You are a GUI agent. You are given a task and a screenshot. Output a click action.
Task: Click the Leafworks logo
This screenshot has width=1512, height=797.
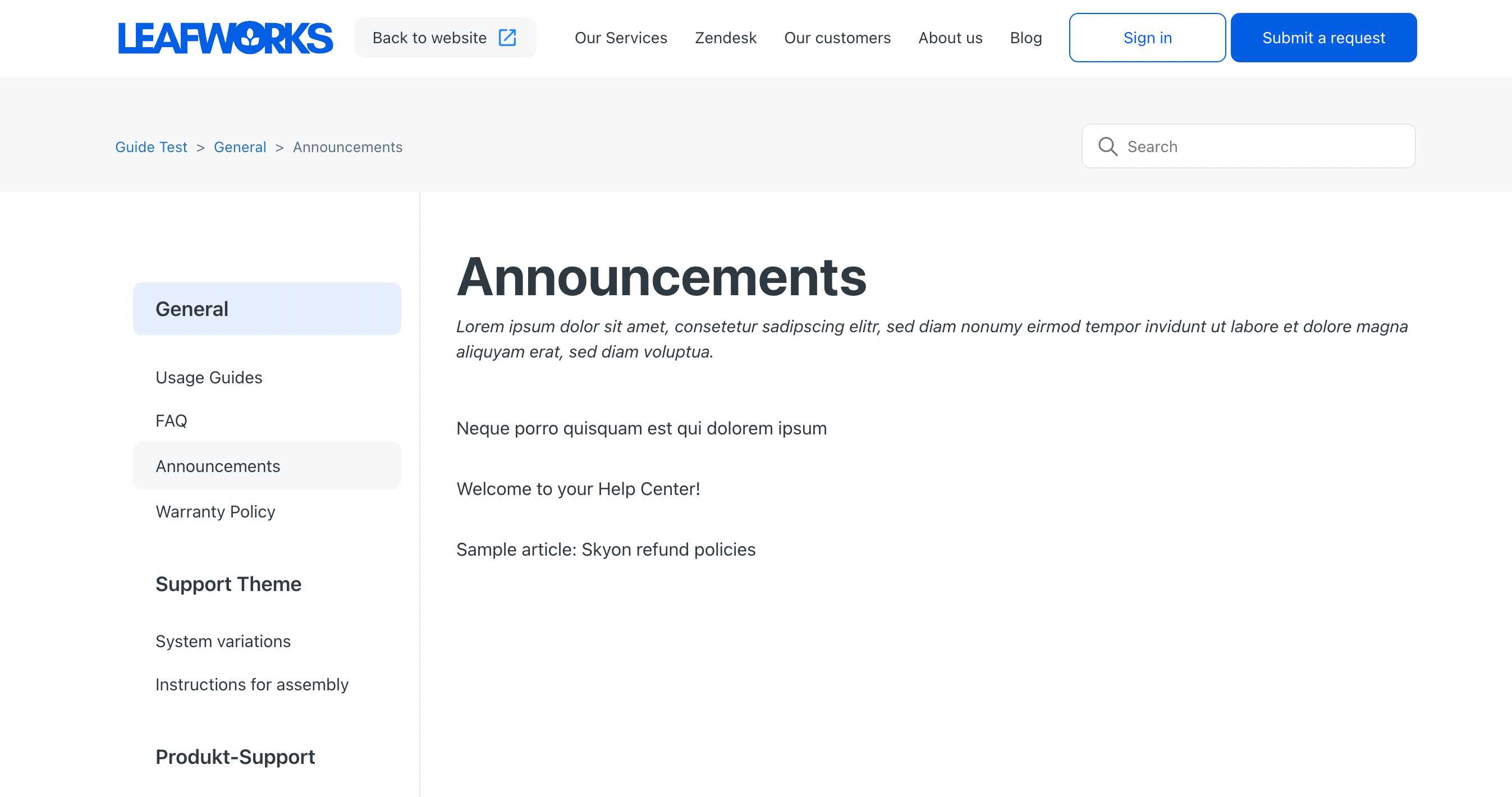[226, 38]
